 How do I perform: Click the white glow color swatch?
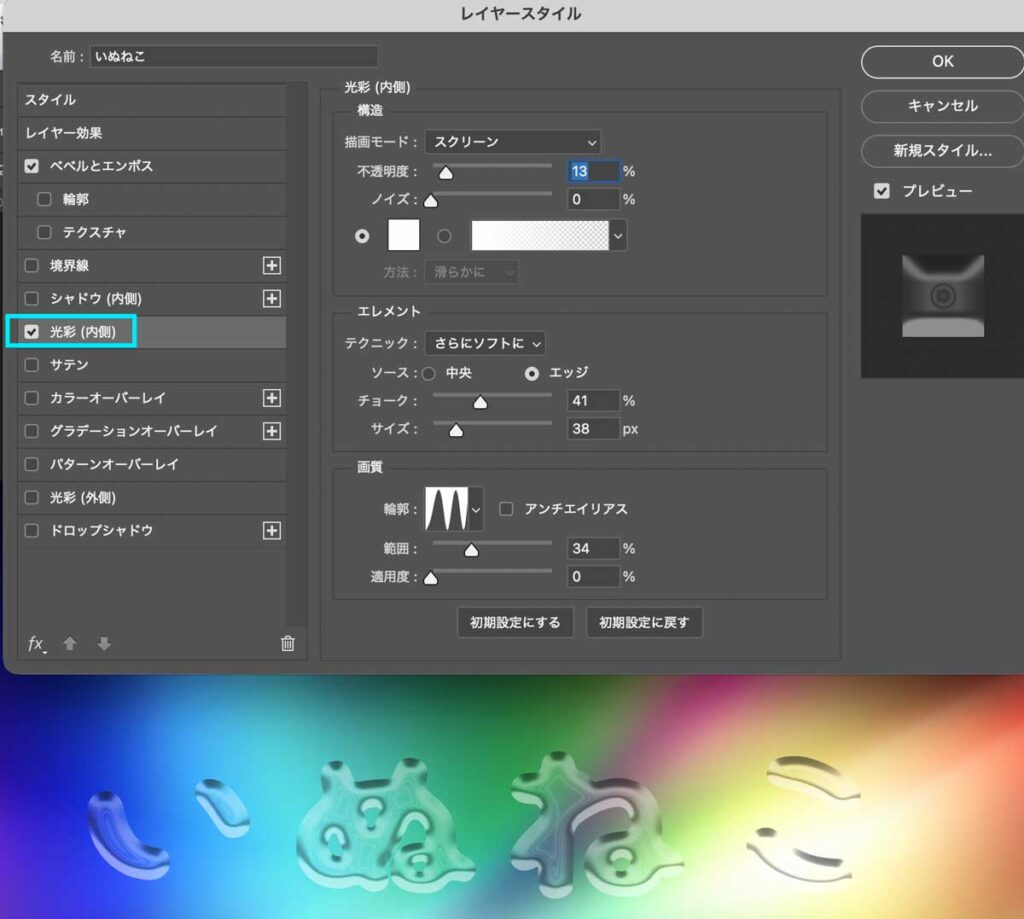(x=404, y=235)
